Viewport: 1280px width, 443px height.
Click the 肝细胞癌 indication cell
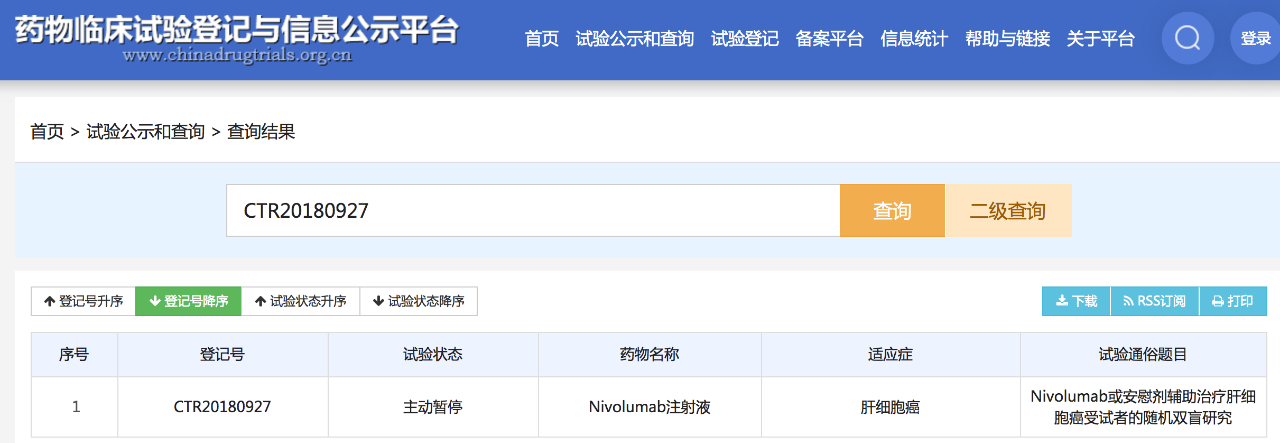click(x=890, y=407)
